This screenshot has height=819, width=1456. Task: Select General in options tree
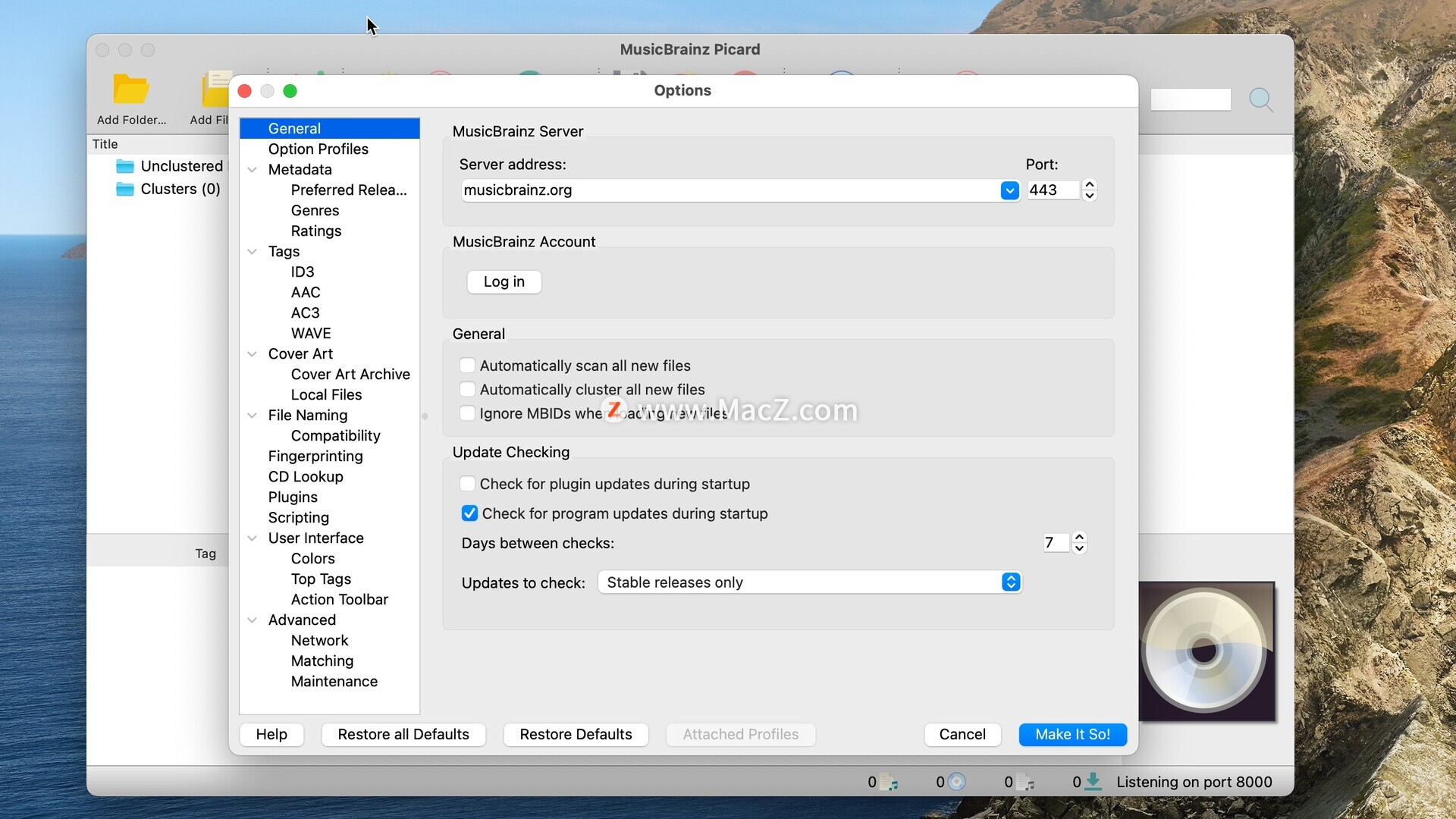click(x=330, y=129)
